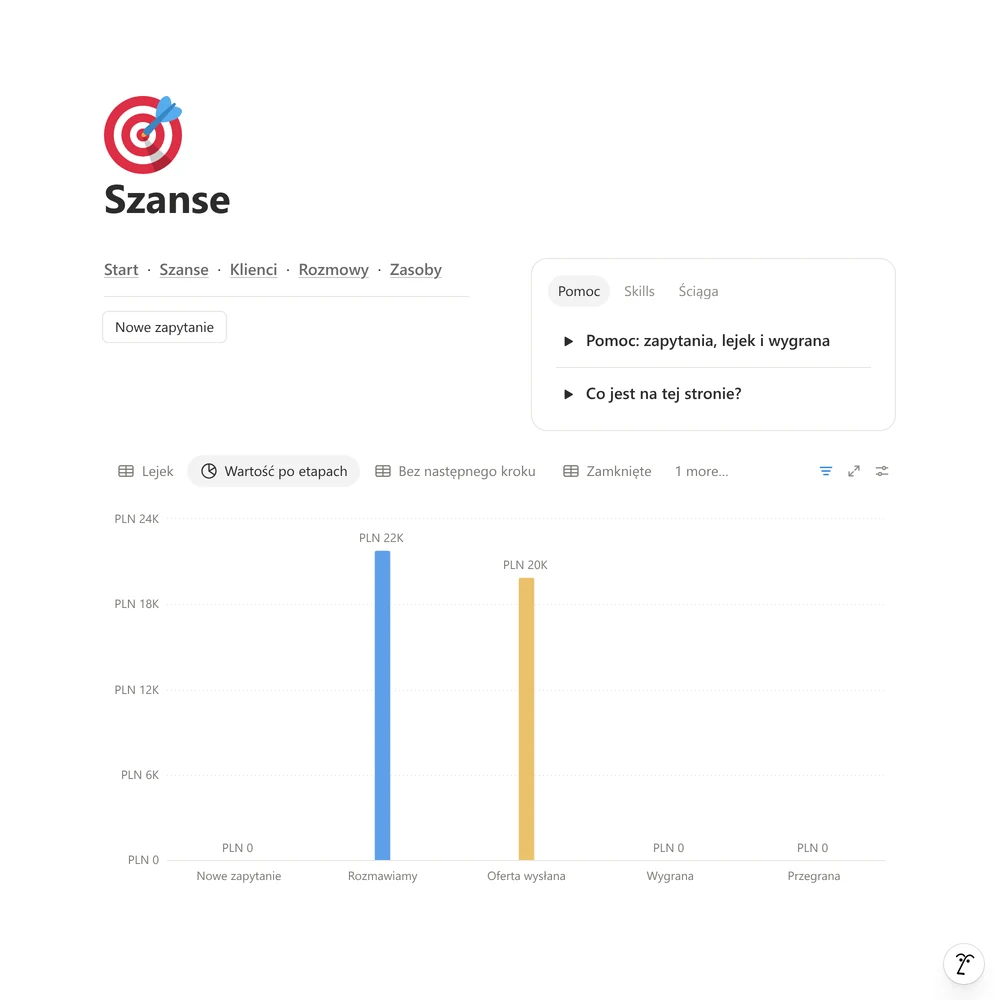Switch to the Skills tab
Viewport: 1000px width, 1000px height.
tap(639, 291)
